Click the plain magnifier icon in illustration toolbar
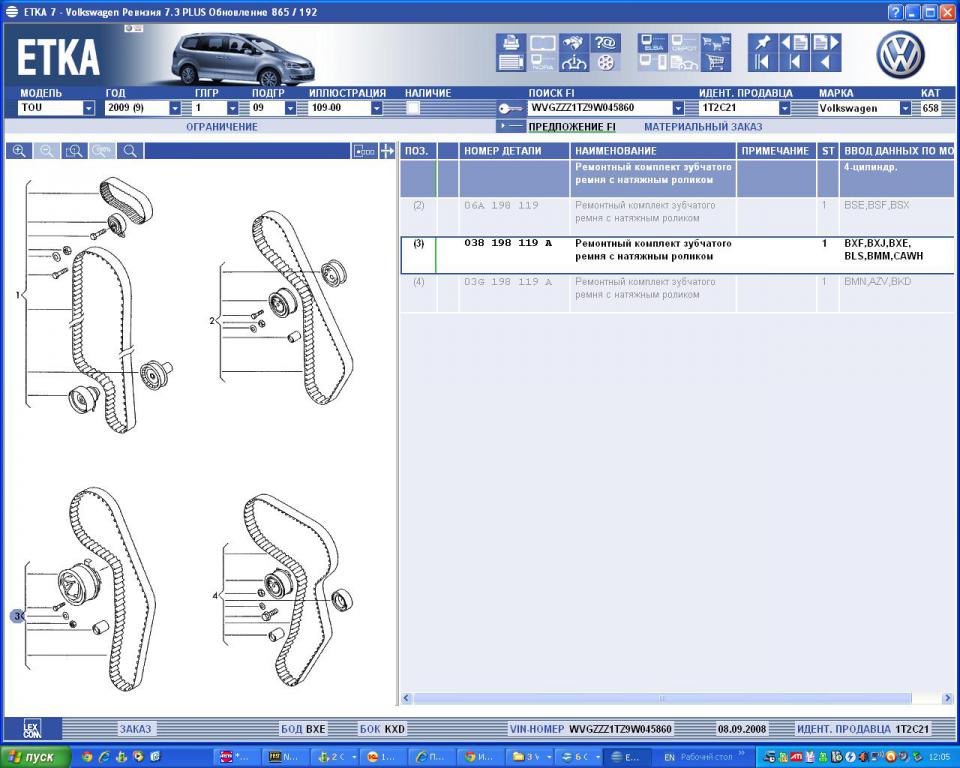 pos(130,151)
